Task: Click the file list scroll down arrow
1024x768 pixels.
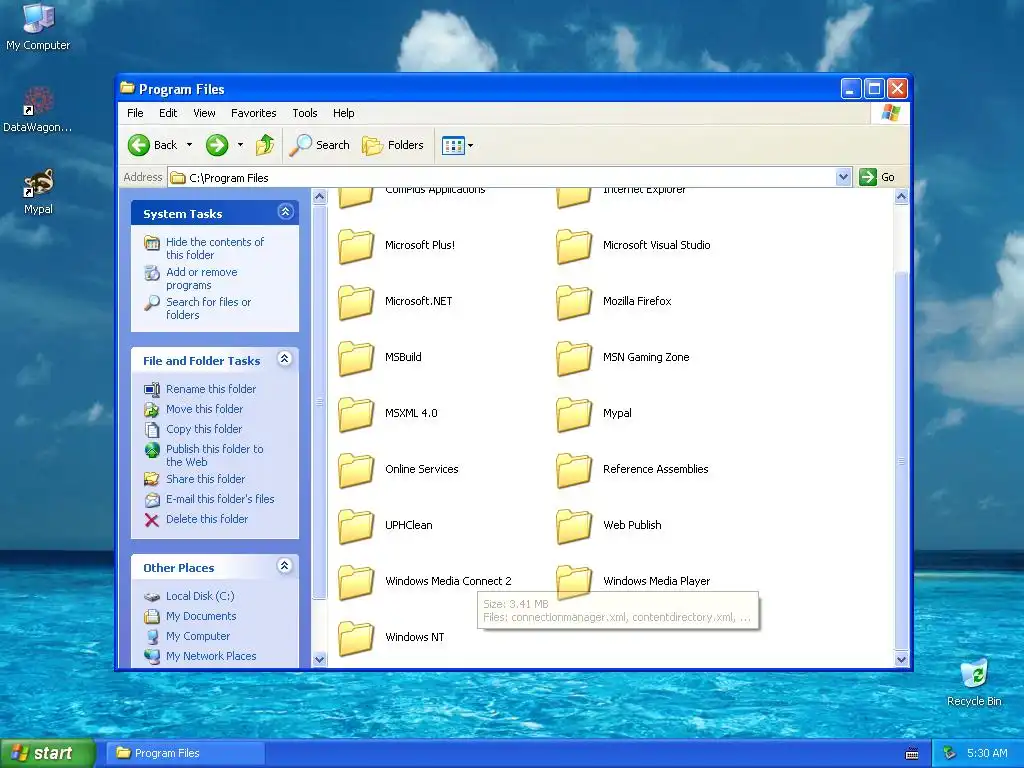Action: point(901,659)
